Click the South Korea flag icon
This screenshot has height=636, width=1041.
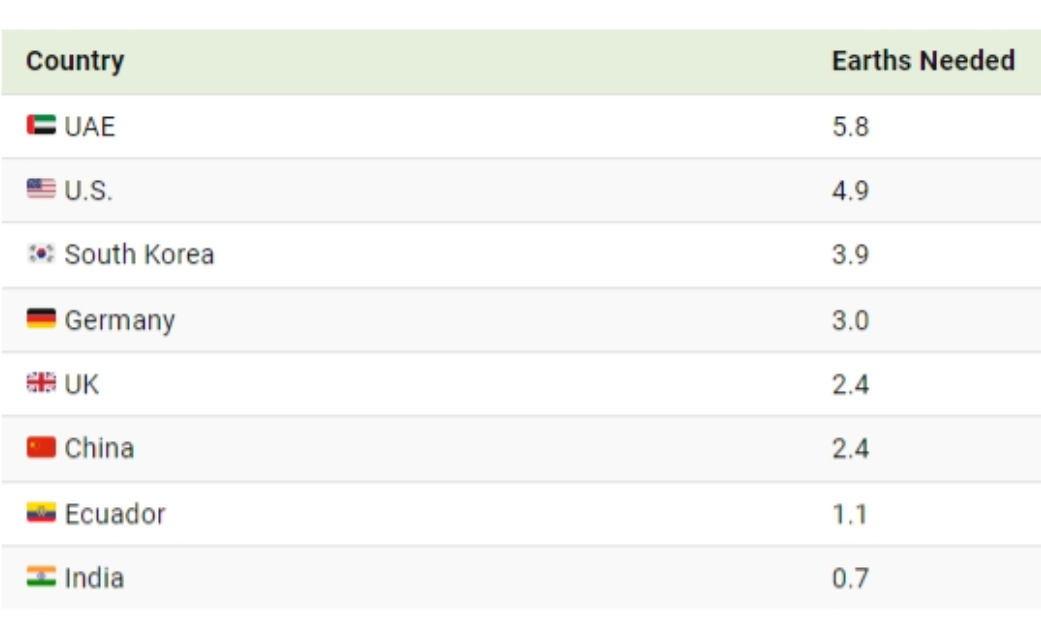(x=41, y=254)
